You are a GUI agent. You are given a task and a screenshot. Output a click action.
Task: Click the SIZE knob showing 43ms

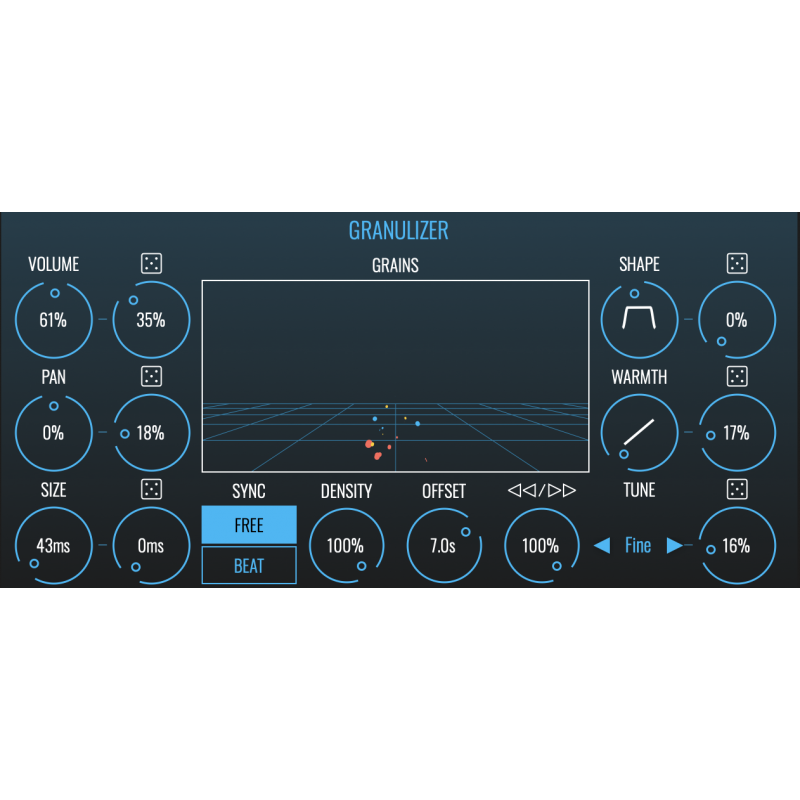tap(53, 546)
